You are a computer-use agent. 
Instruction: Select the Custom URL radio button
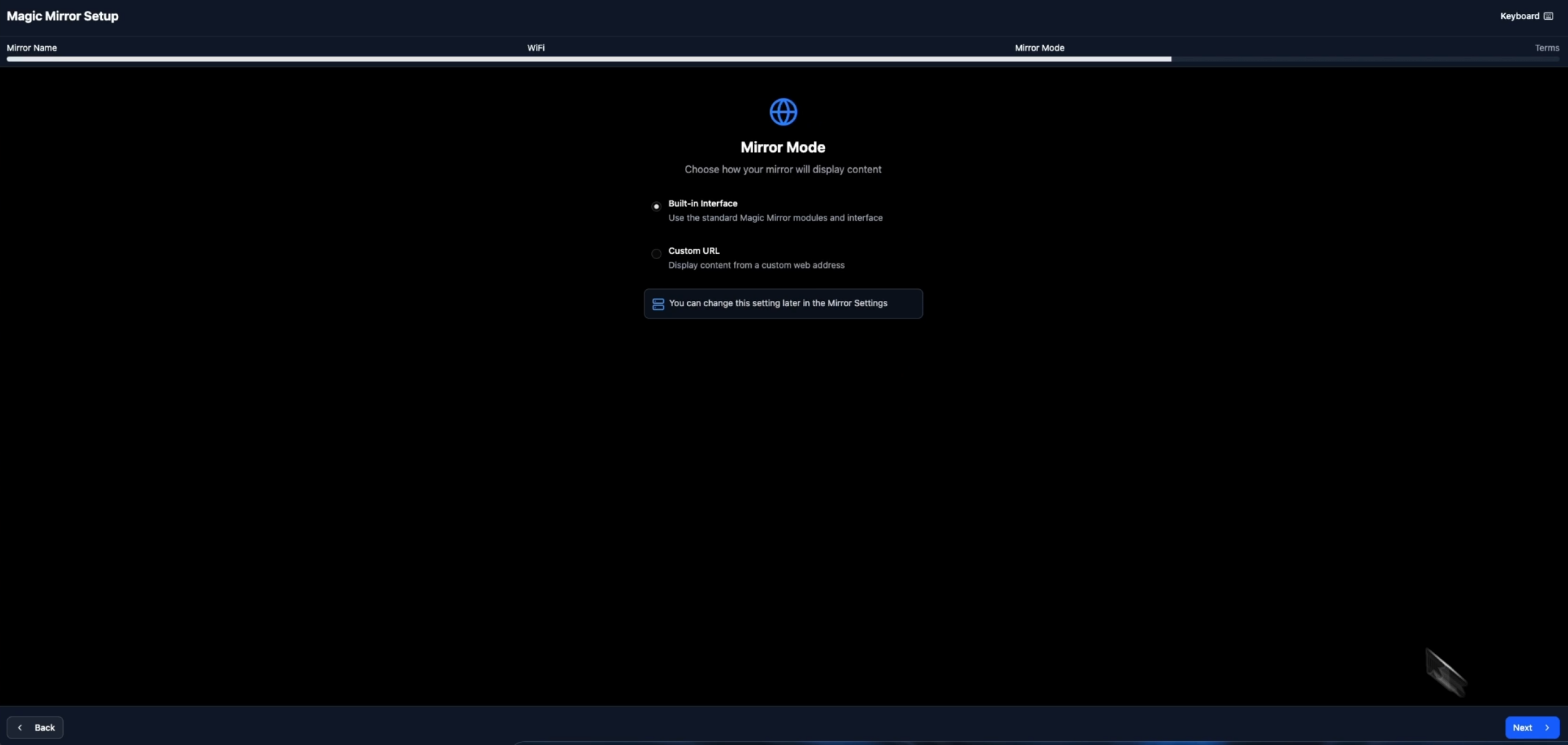click(x=656, y=254)
